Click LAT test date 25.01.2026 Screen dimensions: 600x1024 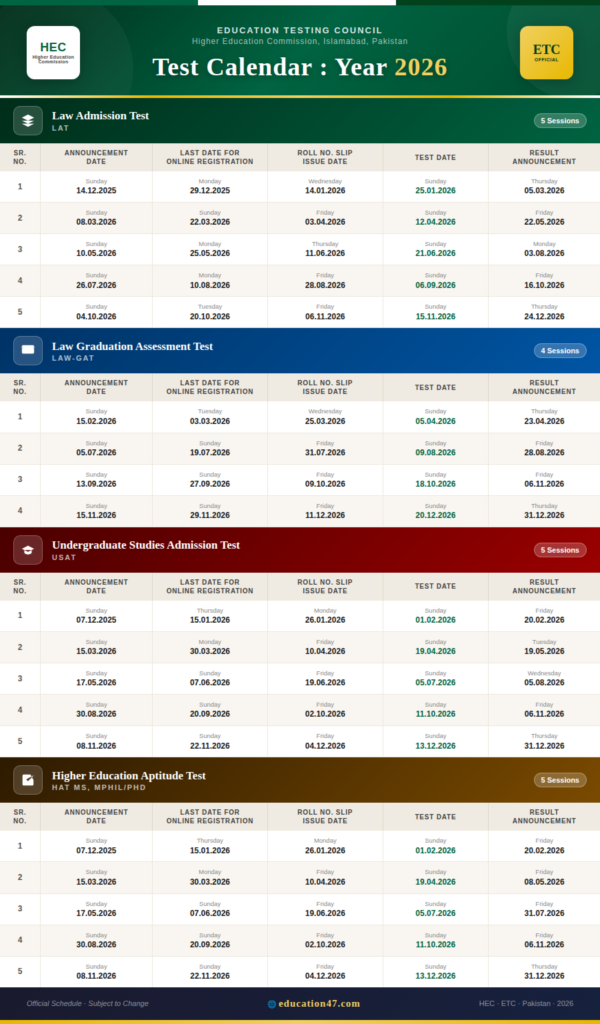coord(435,191)
